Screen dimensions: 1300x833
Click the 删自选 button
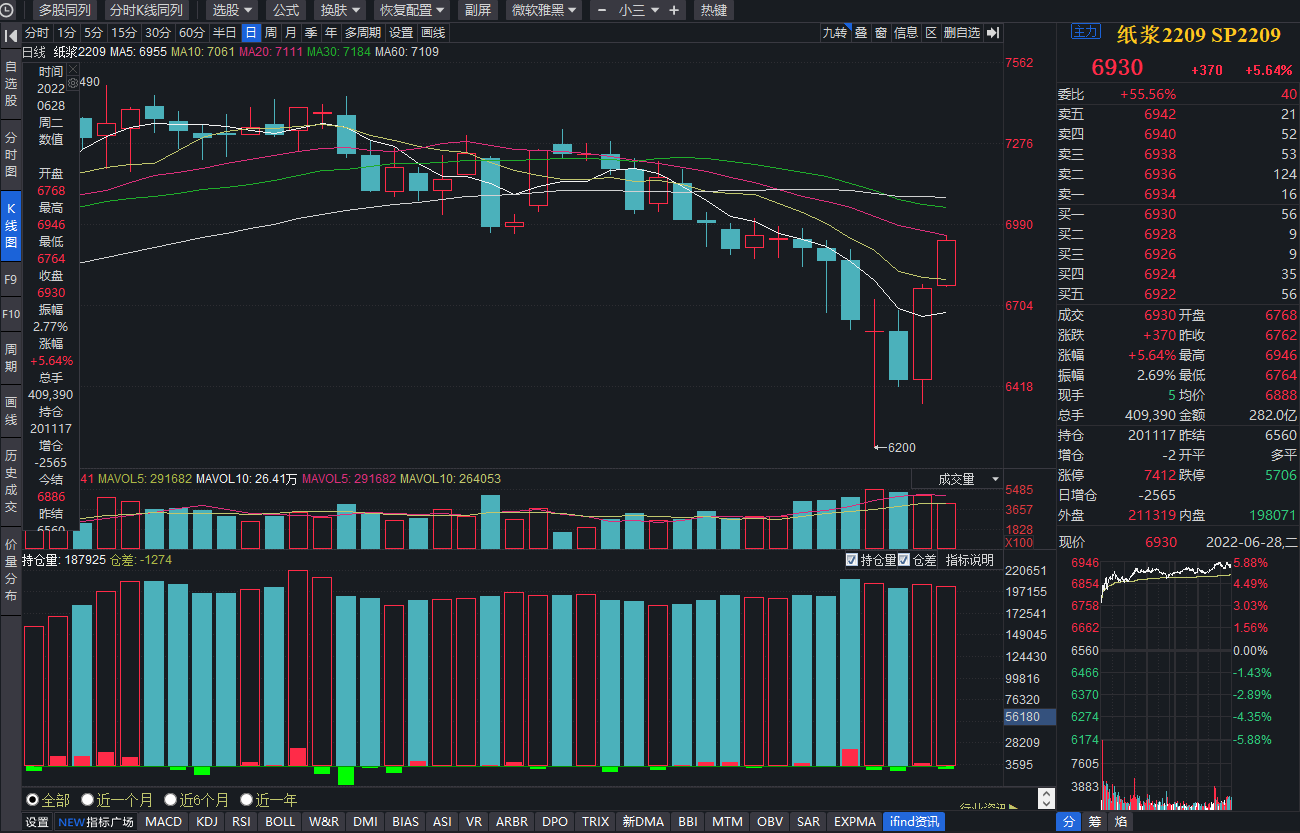click(x=961, y=33)
